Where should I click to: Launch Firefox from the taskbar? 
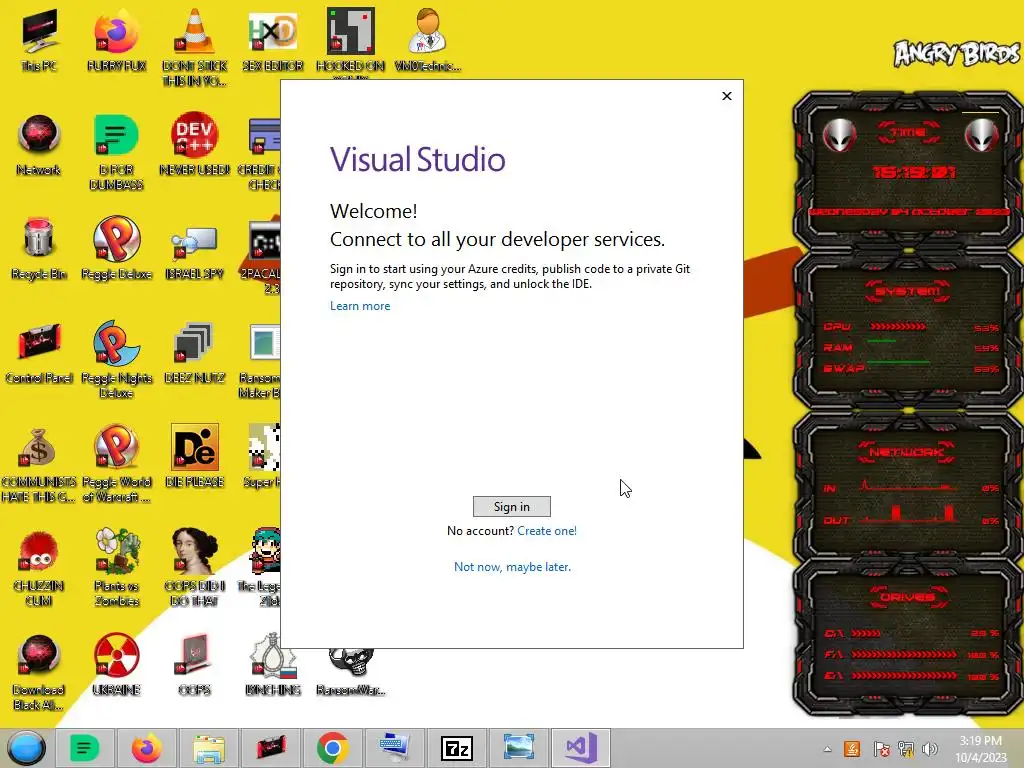tap(146, 748)
